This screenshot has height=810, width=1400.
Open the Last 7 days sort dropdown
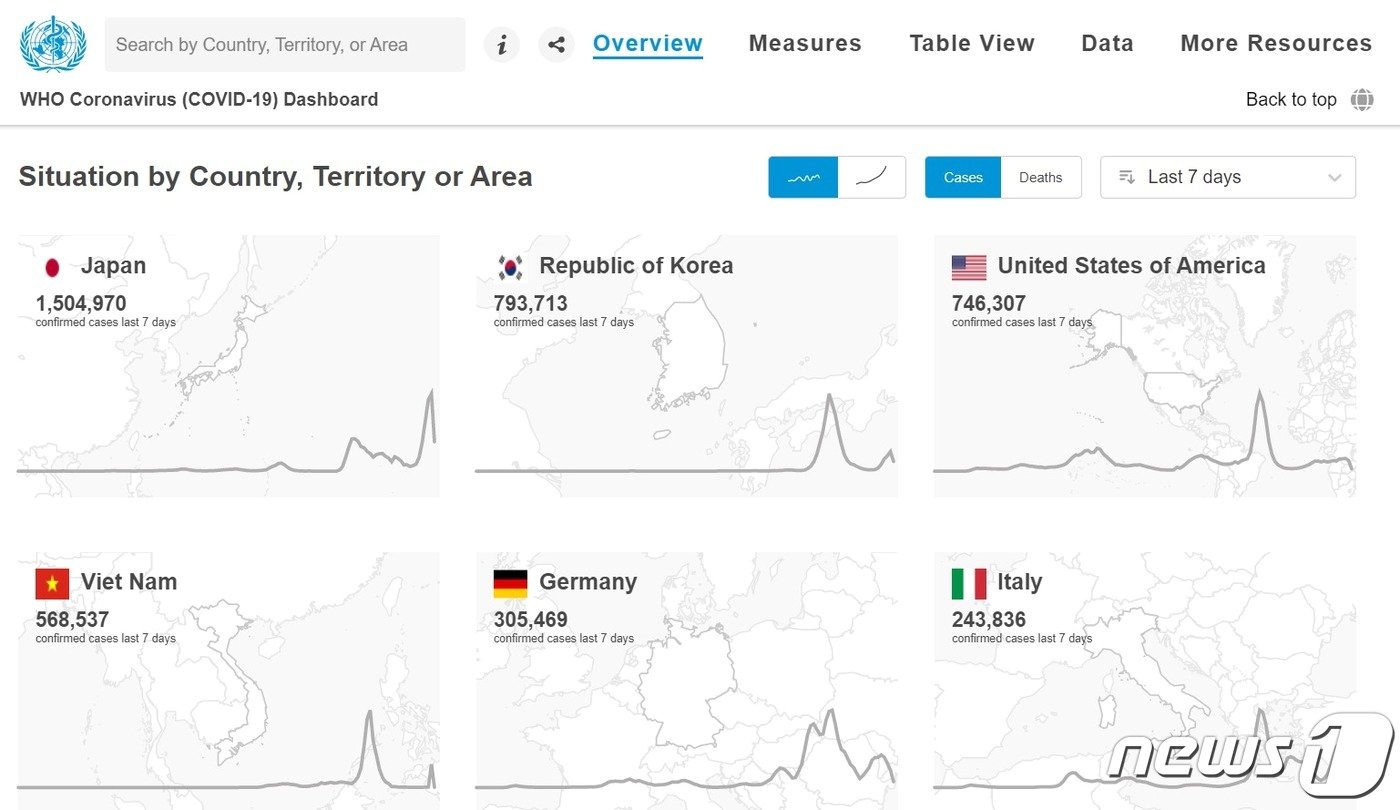click(1227, 178)
